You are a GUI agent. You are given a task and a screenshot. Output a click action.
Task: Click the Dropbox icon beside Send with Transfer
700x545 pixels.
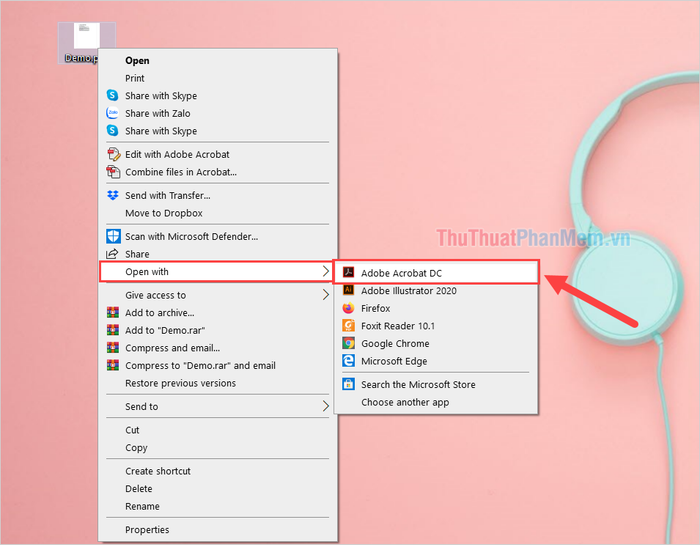[x=113, y=196]
